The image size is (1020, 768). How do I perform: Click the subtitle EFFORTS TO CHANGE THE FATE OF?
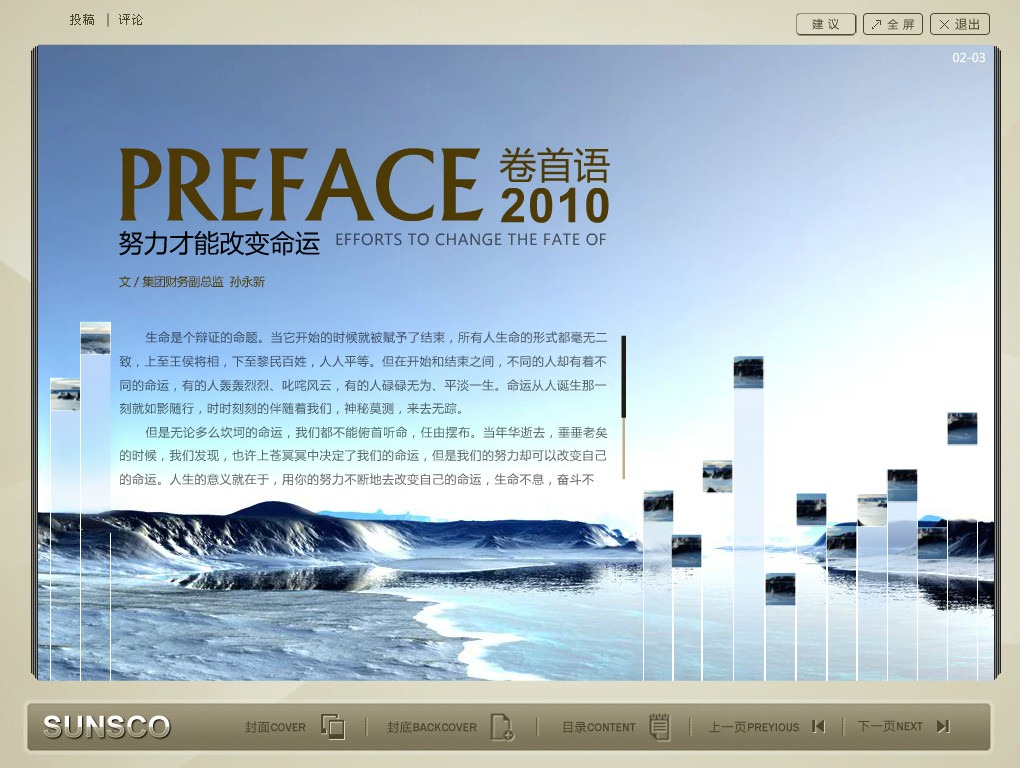point(470,239)
